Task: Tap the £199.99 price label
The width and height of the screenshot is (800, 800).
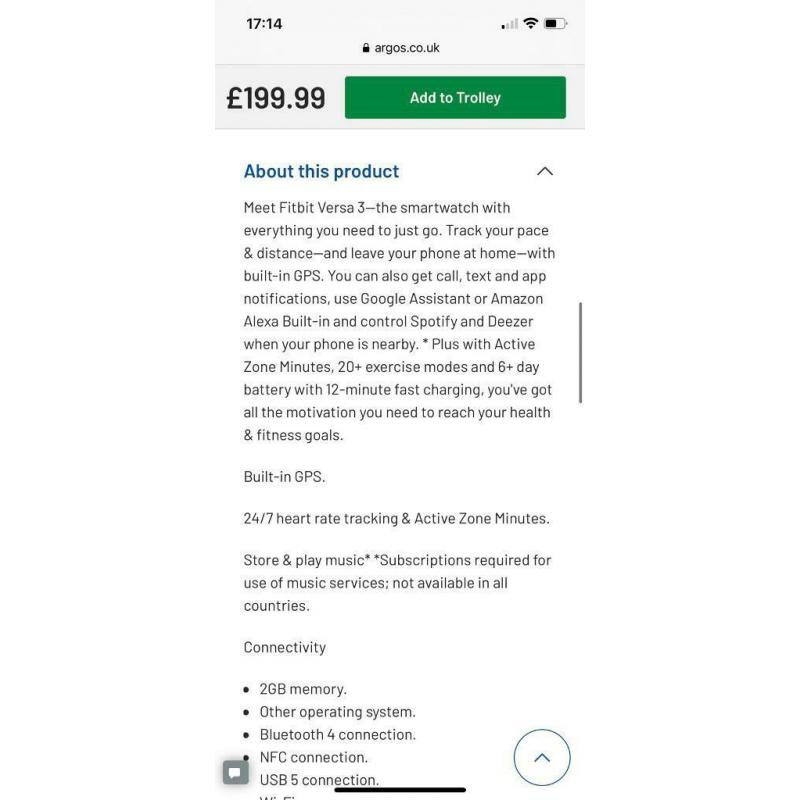Action: [x=276, y=98]
